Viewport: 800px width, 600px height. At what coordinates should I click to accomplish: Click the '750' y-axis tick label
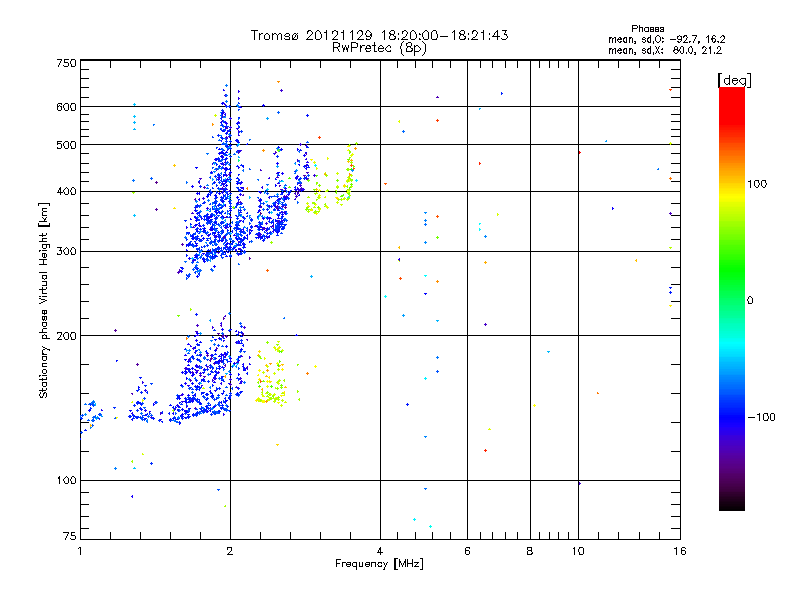pyautogui.click(x=66, y=63)
